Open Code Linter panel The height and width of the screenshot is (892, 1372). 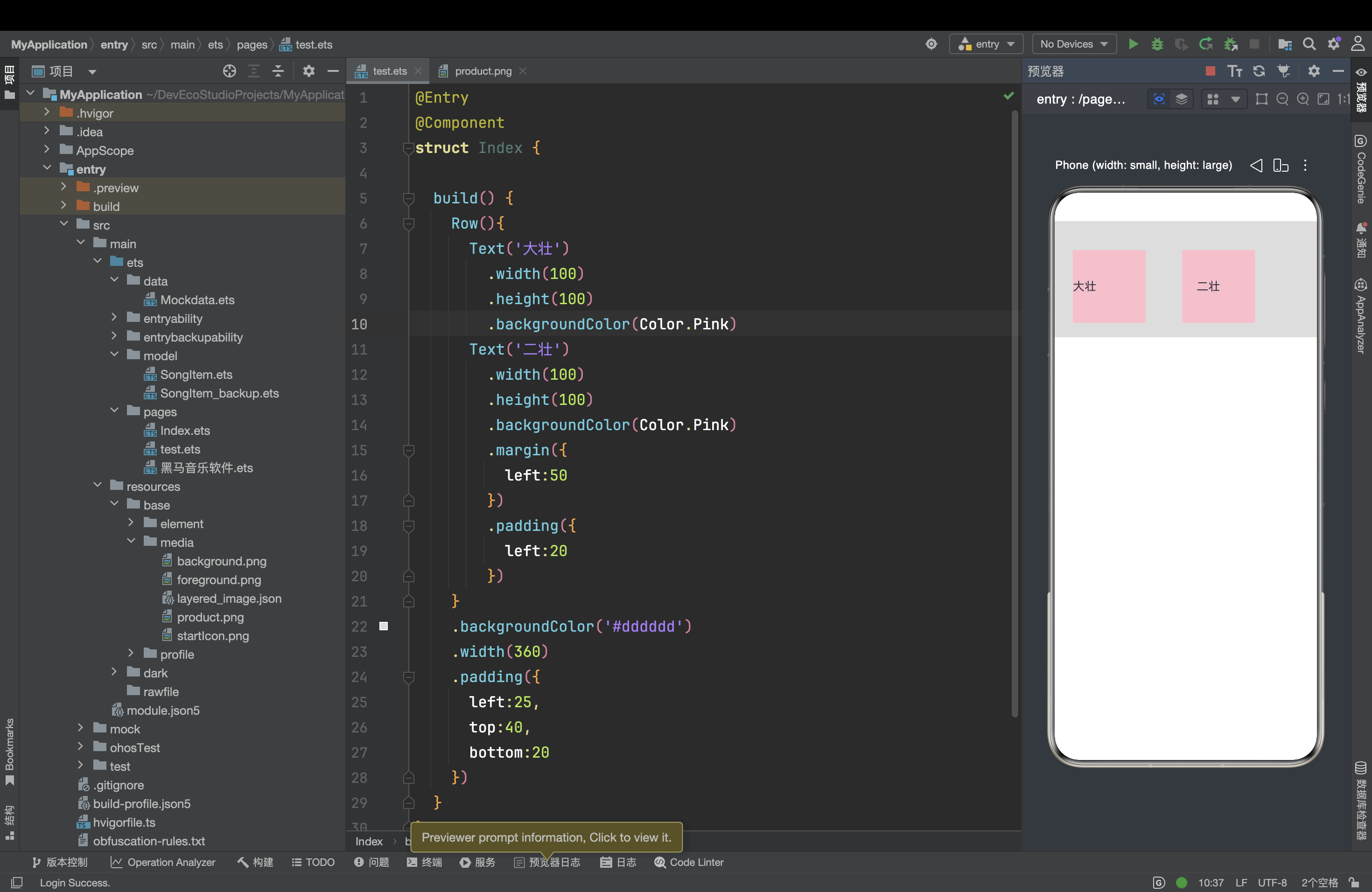point(689,862)
